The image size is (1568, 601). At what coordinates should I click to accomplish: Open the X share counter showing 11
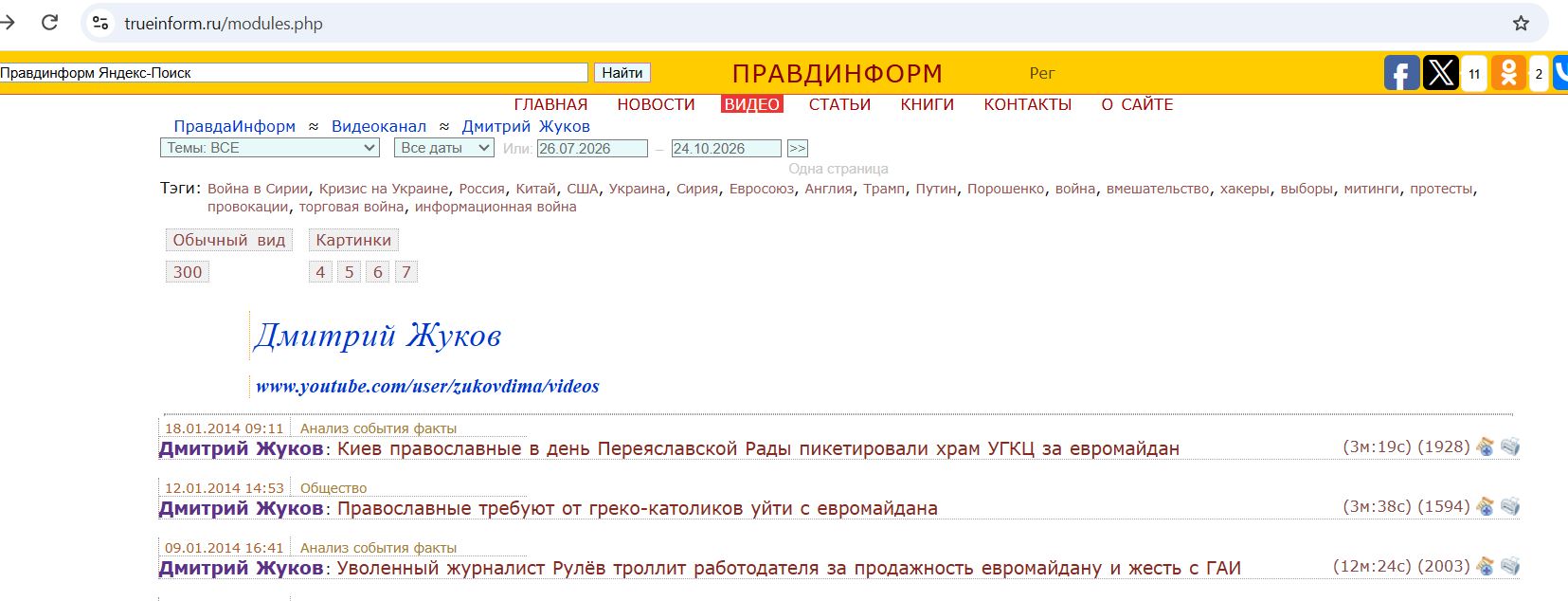tap(1474, 73)
